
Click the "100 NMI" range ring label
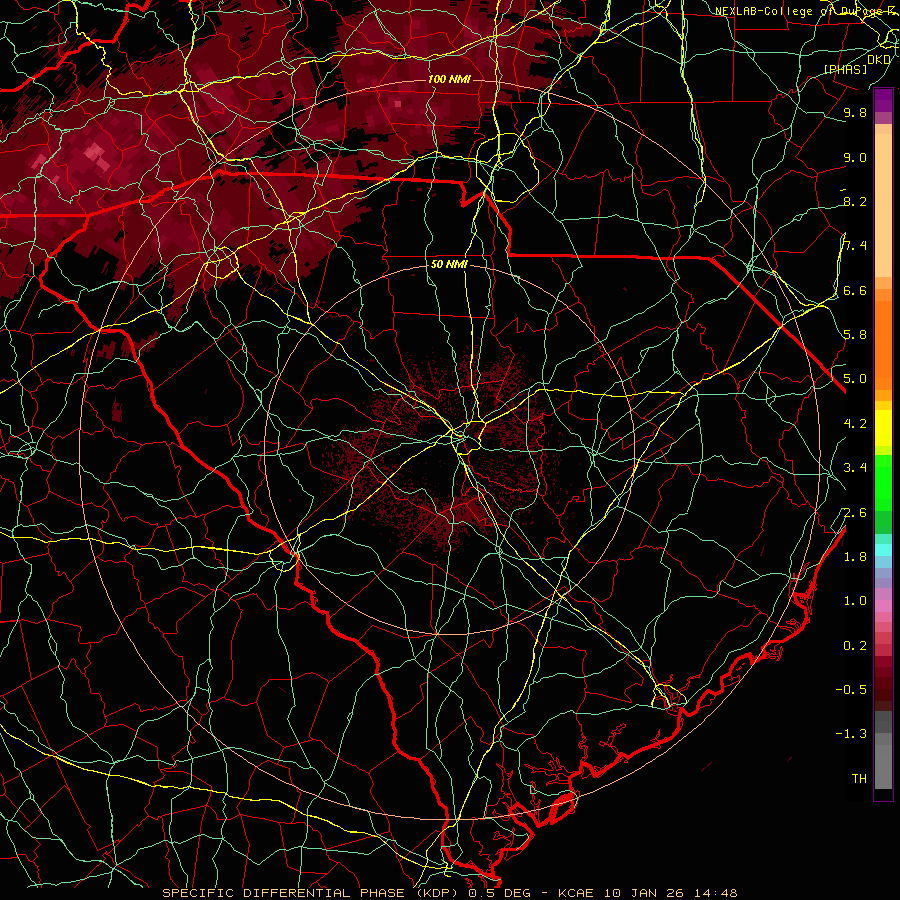point(449,79)
